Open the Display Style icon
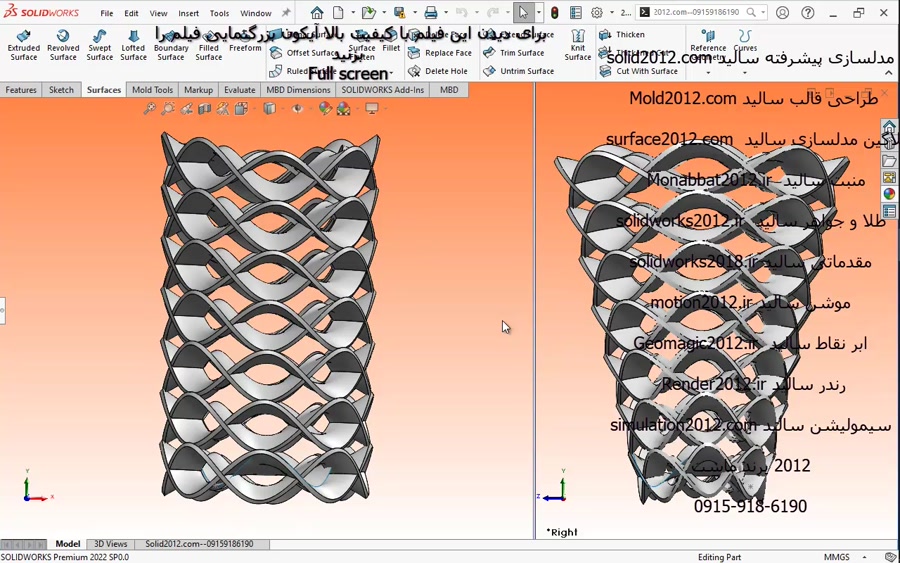Image resolution: width=900 pixels, height=563 pixels. (x=270, y=108)
